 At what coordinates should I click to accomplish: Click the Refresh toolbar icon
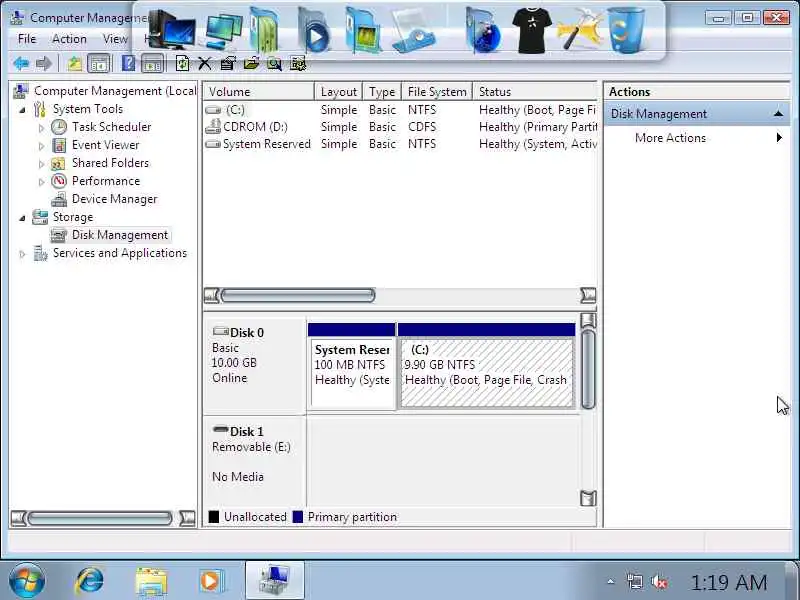[x=182, y=64]
